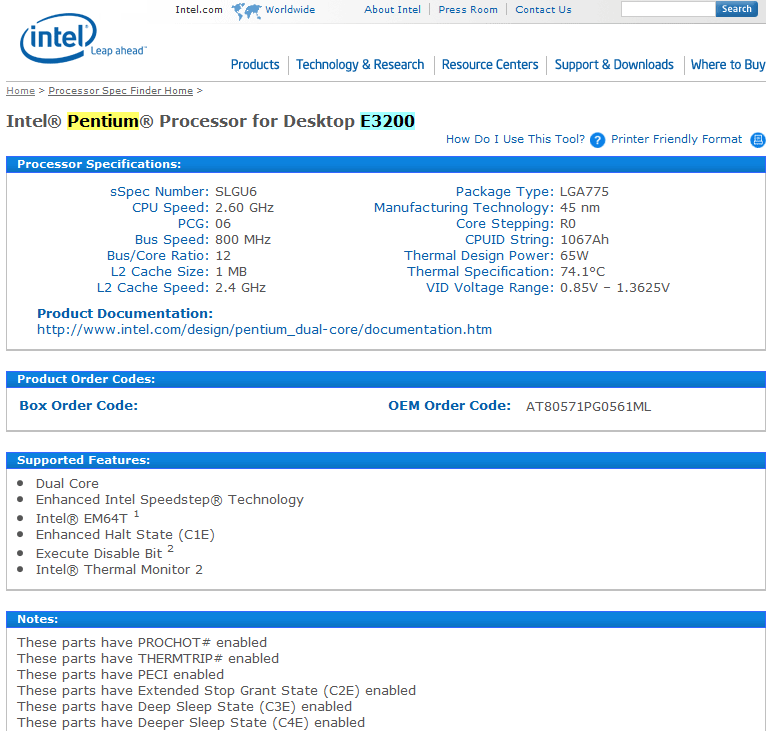Screen dimensions: 770x731
Task: Open How Do I Use This Tool link
Action: 515,139
